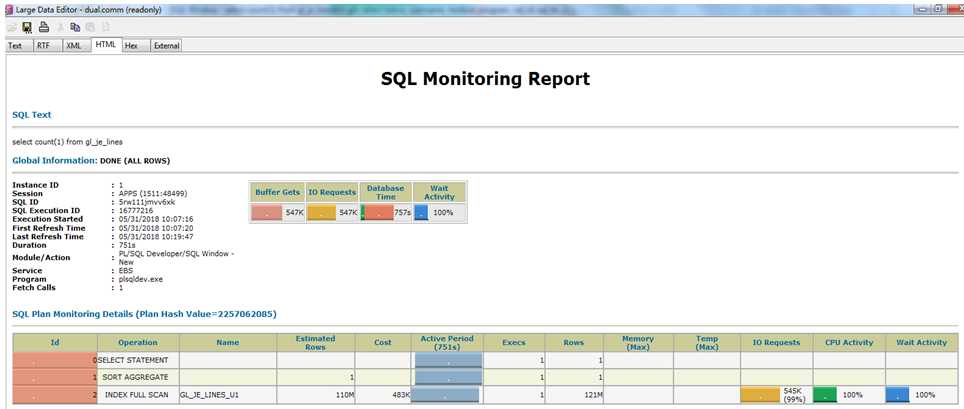Click the Execution Started timestamp 10:07:16

[156, 219]
